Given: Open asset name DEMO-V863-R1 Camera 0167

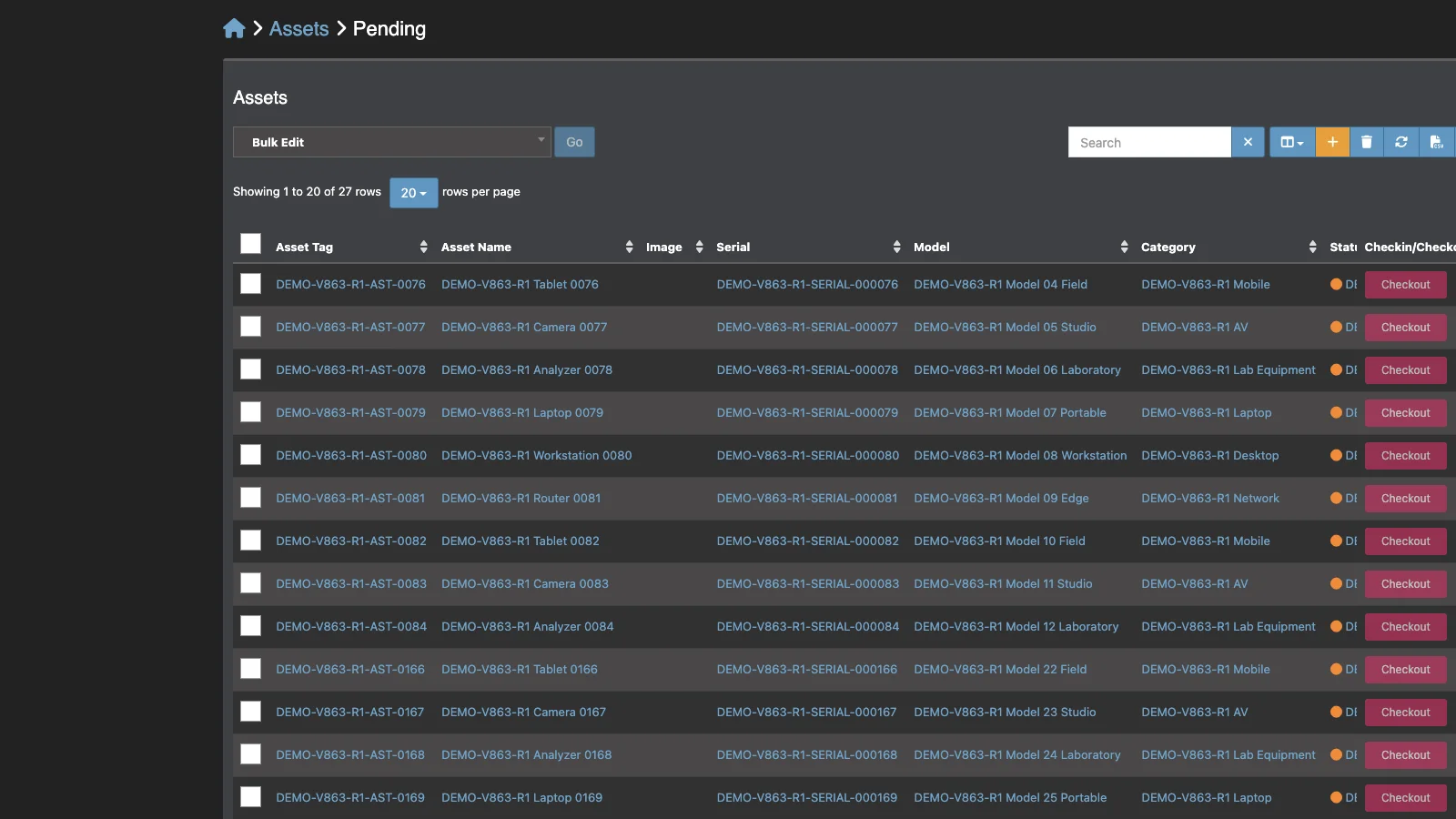Looking at the screenshot, I should tap(523, 712).
